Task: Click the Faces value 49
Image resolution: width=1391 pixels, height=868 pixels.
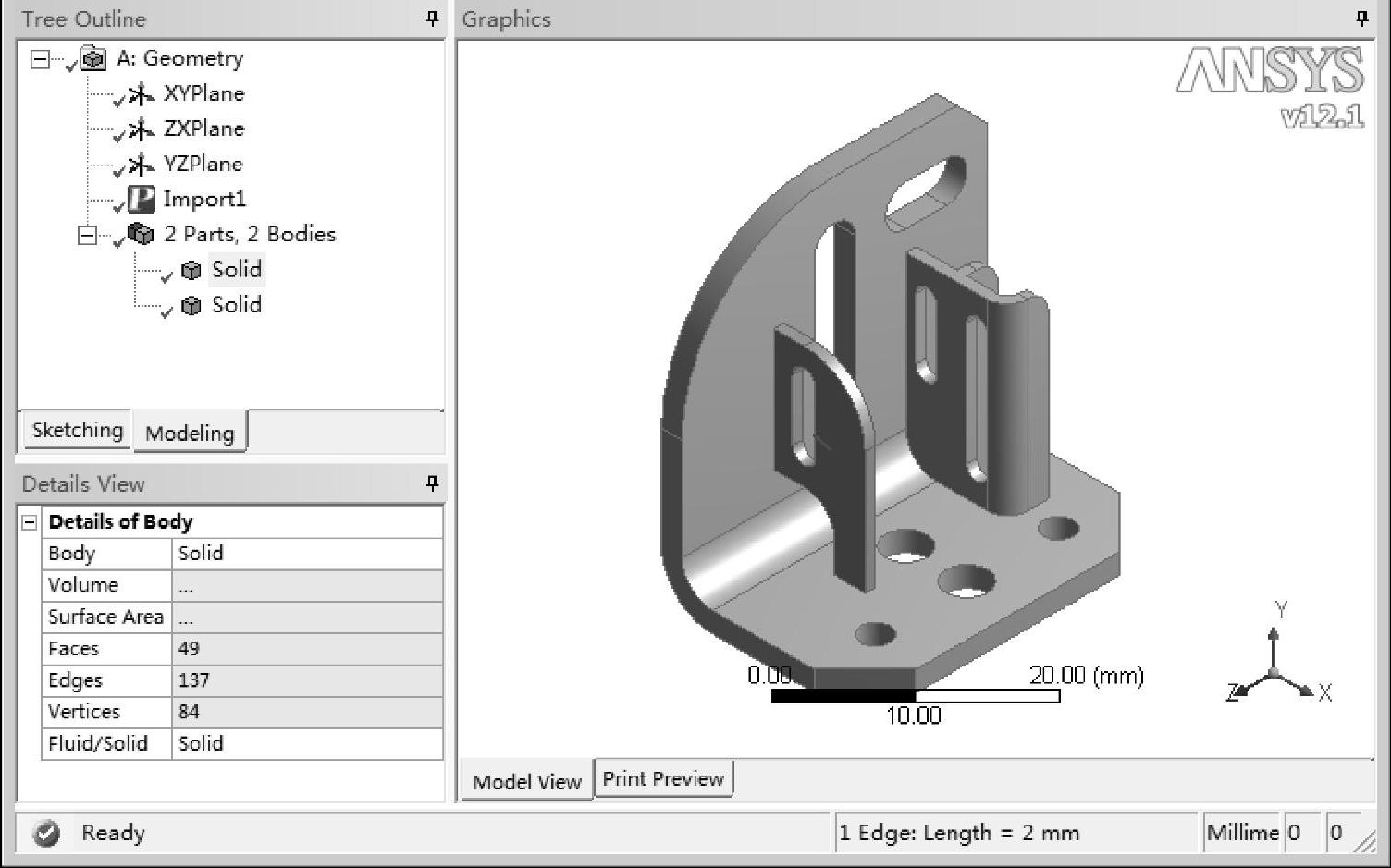Action: [x=307, y=648]
